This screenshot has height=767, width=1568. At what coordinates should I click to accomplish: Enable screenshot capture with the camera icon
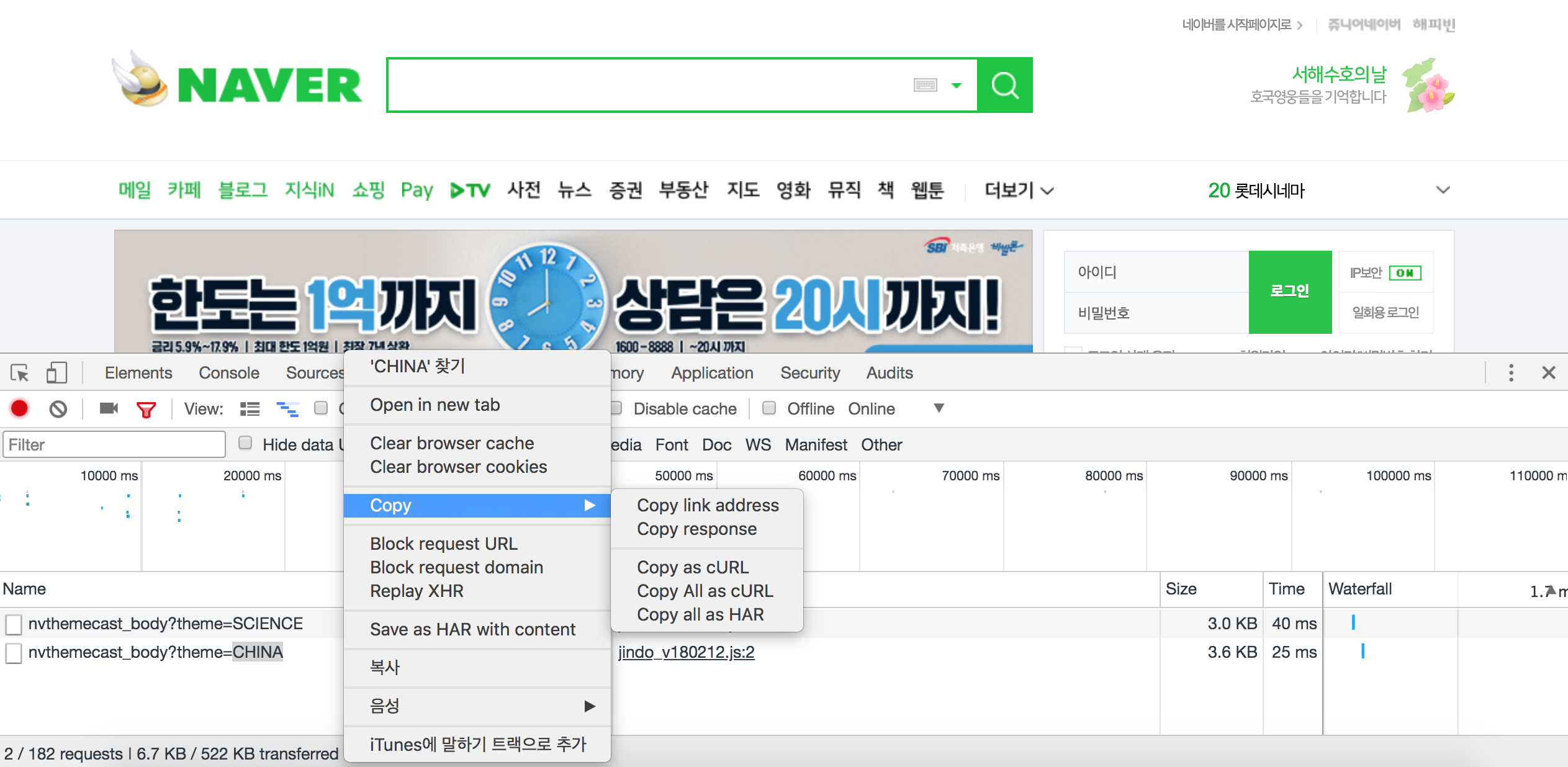click(109, 408)
